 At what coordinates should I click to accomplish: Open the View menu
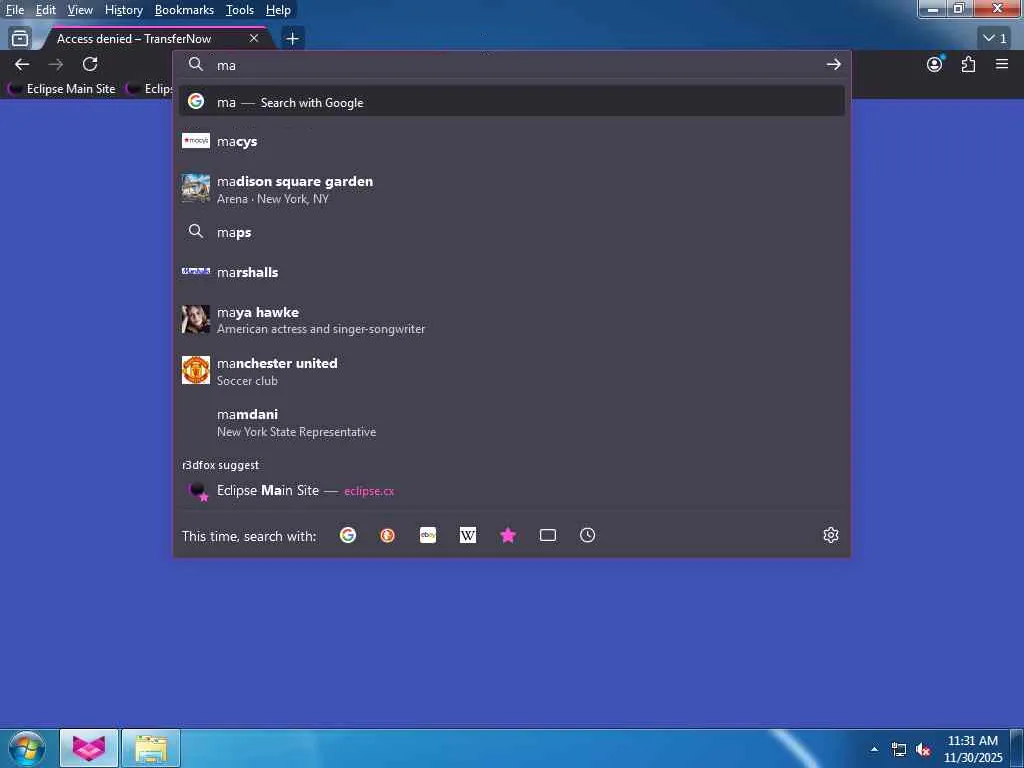pos(80,10)
